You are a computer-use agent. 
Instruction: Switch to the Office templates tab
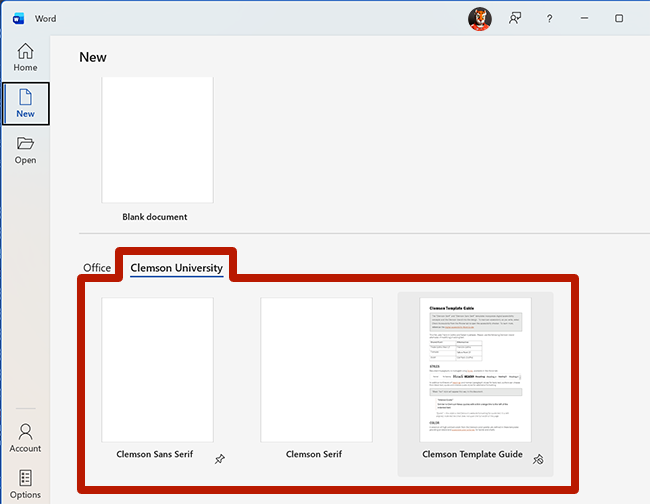(97, 268)
